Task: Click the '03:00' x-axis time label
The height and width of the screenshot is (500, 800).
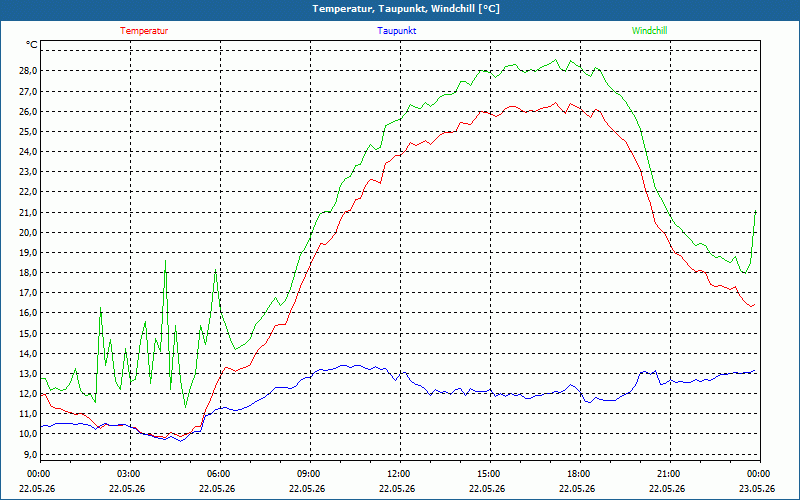Action: point(129,474)
